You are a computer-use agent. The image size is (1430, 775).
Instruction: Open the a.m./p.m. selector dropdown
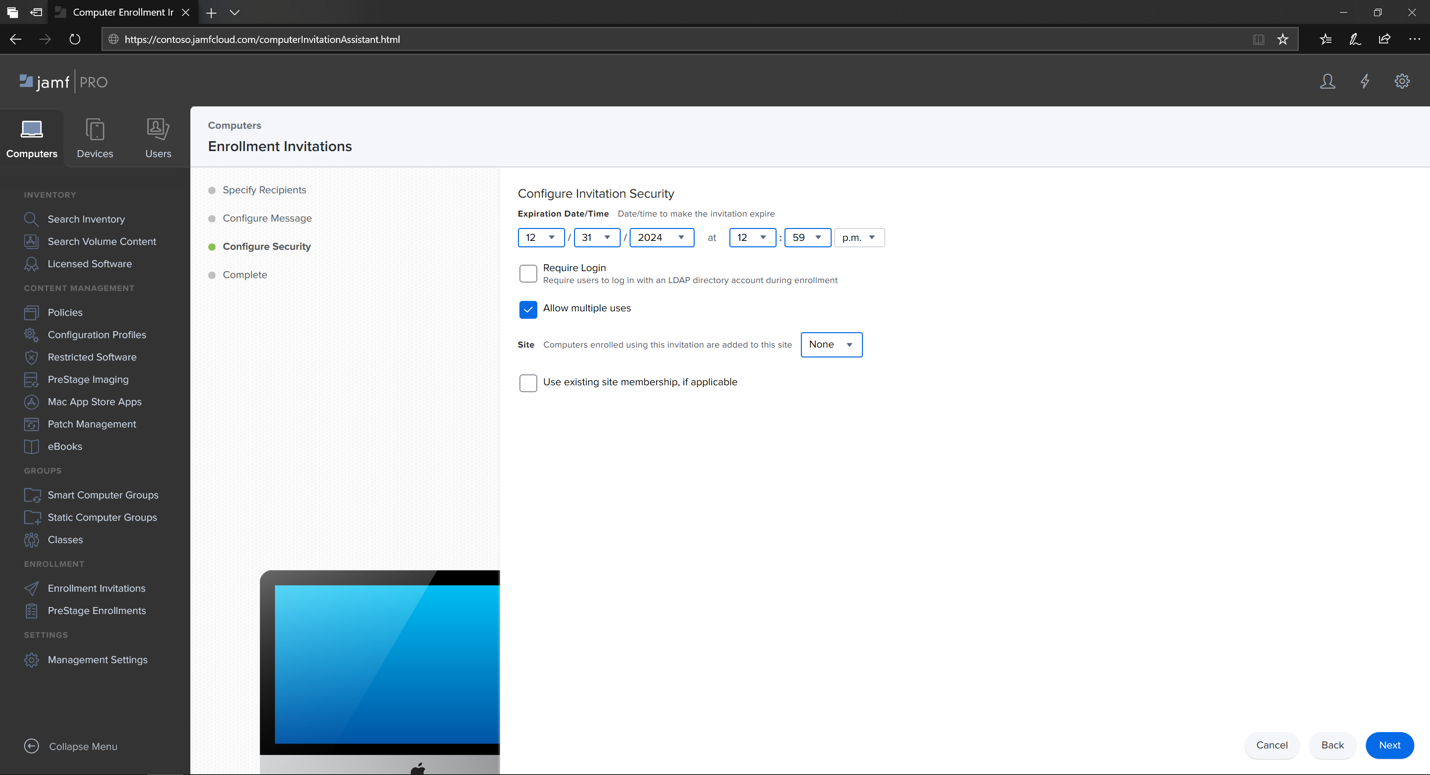[859, 238]
